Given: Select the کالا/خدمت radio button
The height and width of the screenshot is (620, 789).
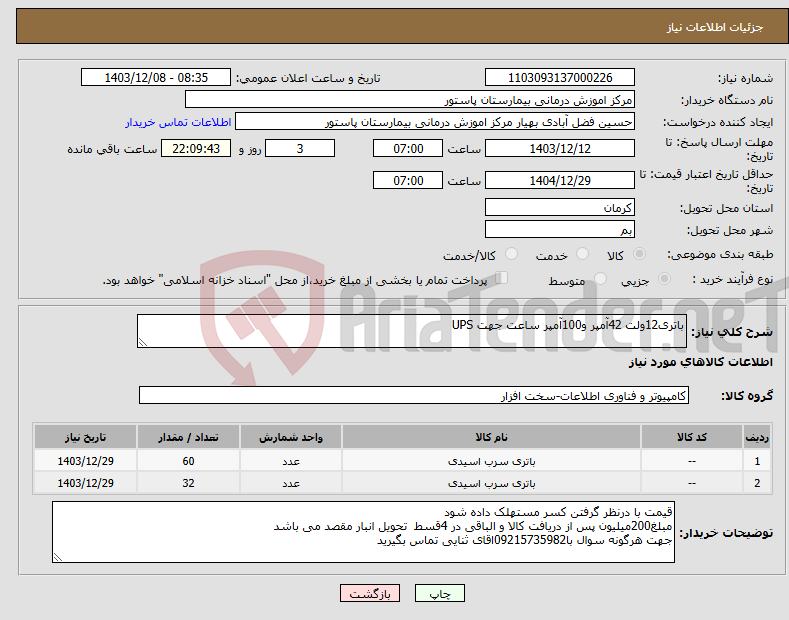Looking at the screenshot, I should (x=511, y=254).
